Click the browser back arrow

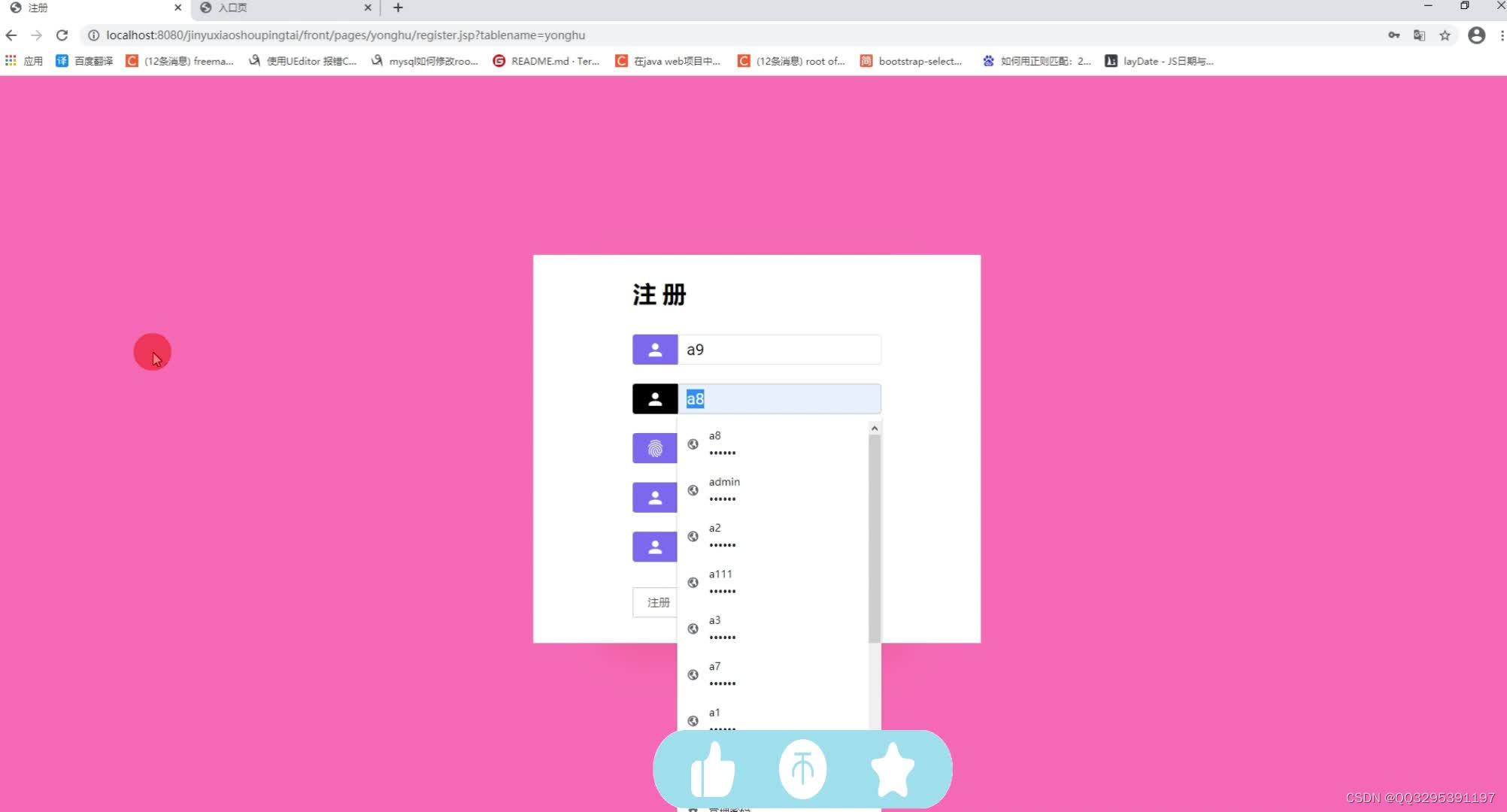[11, 35]
